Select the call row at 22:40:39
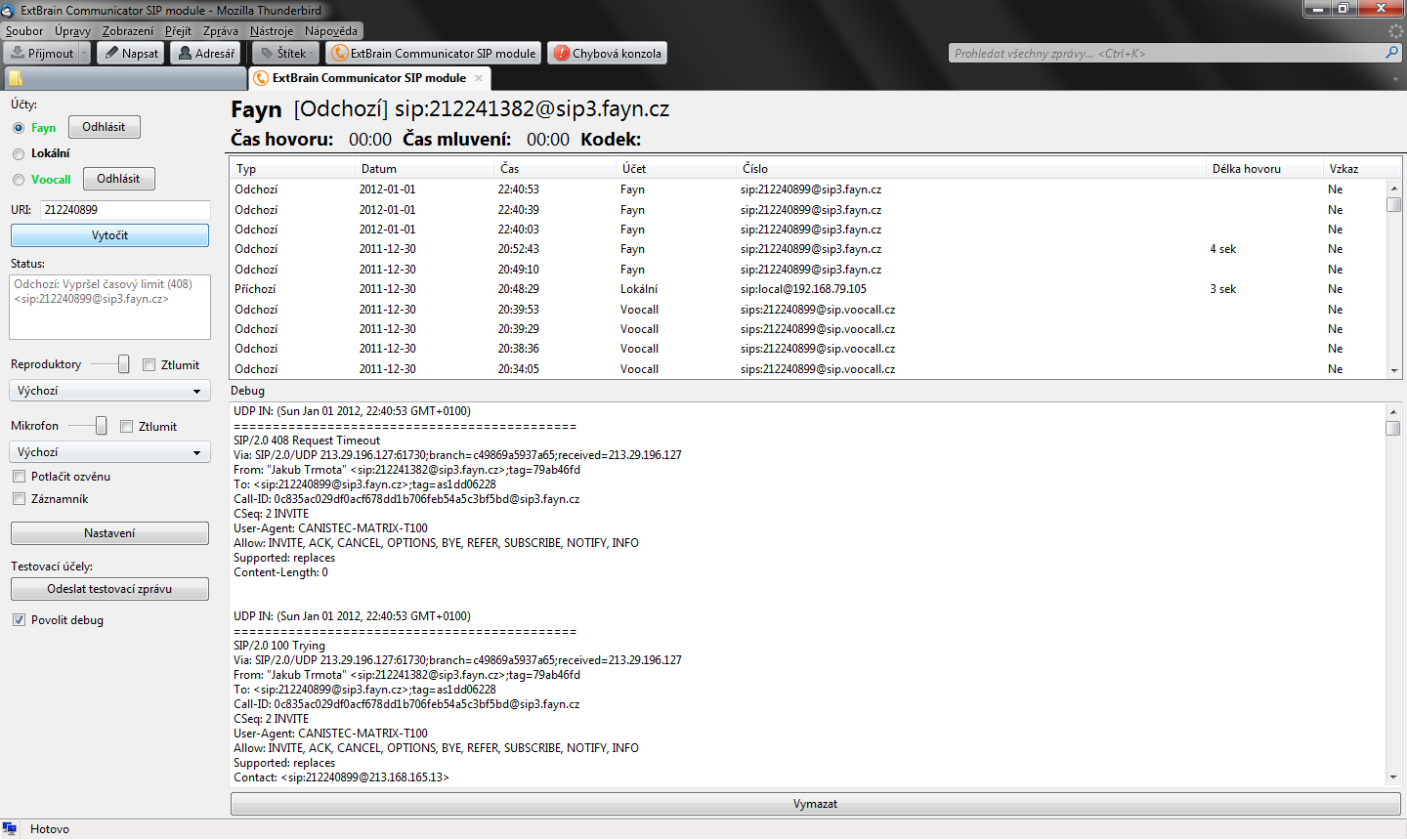The image size is (1407, 840). click(808, 210)
